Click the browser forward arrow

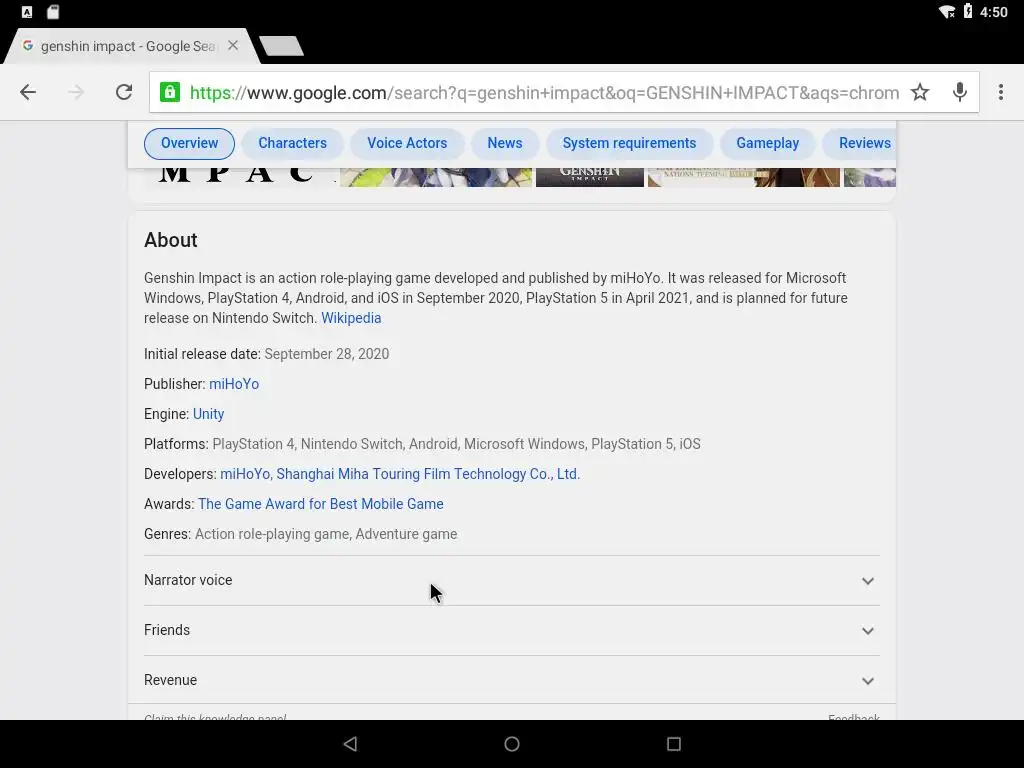click(x=76, y=92)
